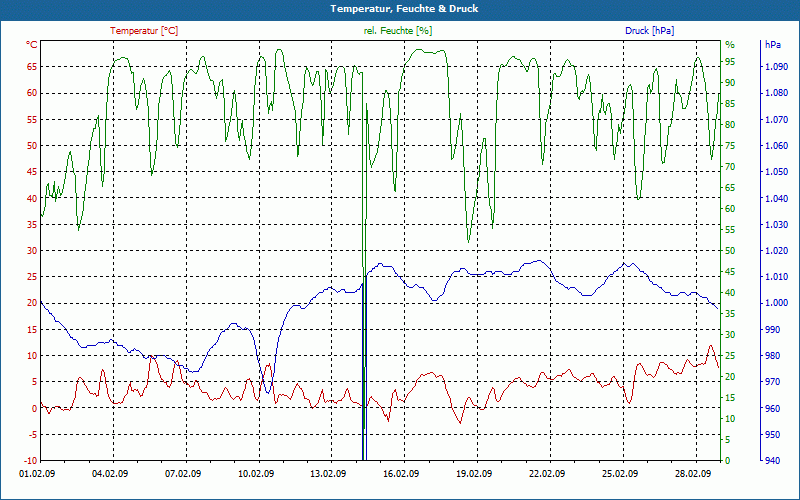
Task: Click the blue 'hPa' axis unit label
Action: click(772, 45)
